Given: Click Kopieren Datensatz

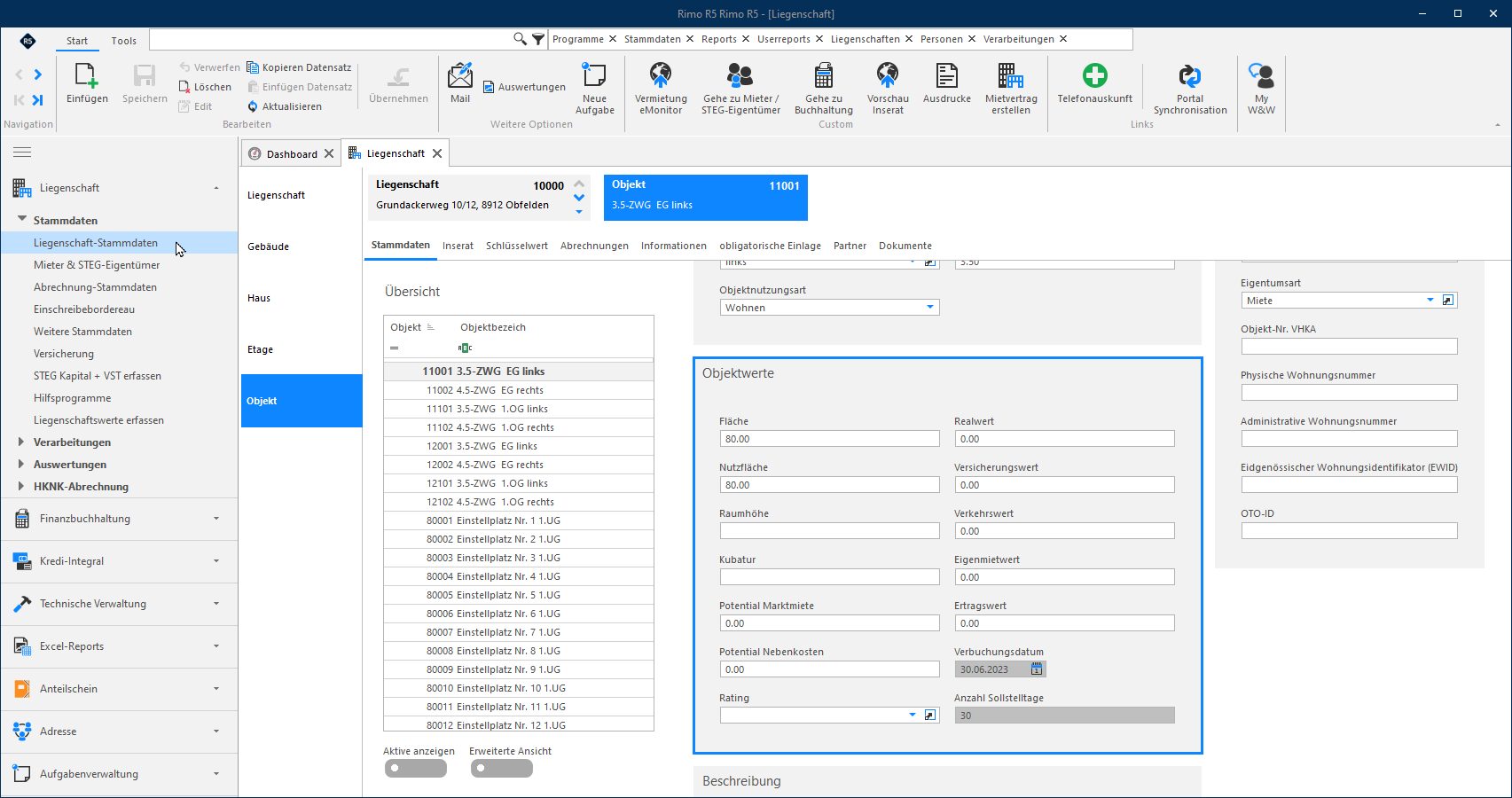Looking at the screenshot, I should pyautogui.click(x=299, y=67).
